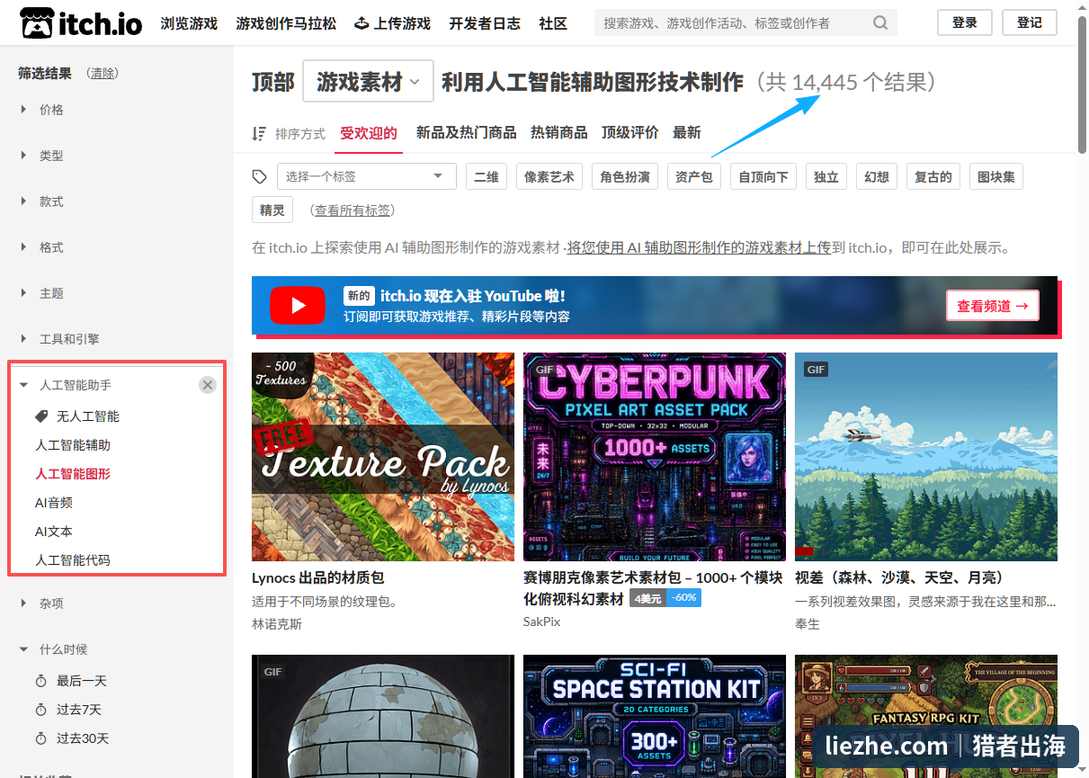Click the YouTube play logo in the banner
Viewport: 1089px width, 778px height.
(x=297, y=306)
